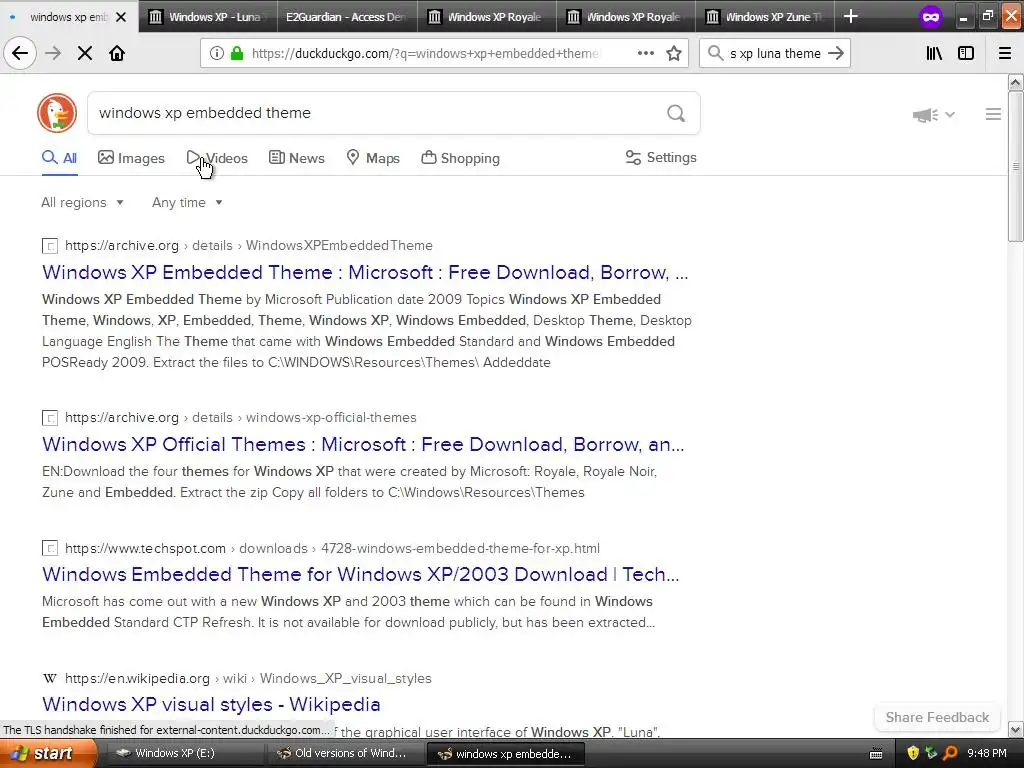Select the Images search category
Viewport: 1024px width, 768px height.
[x=131, y=158]
